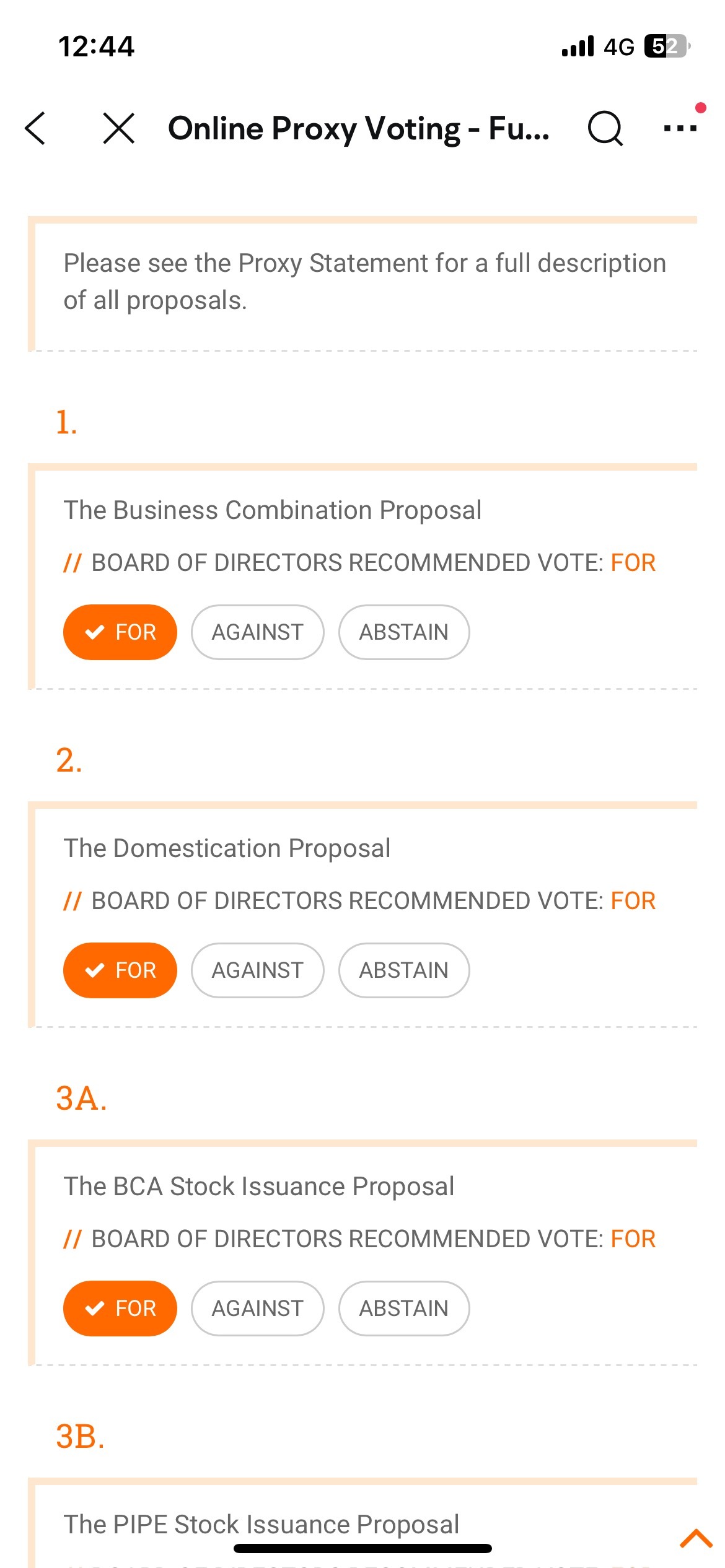Select FOR on Business Combination Proposal
Image resolution: width=725 pixels, height=1568 pixels.
pyautogui.click(x=120, y=632)
